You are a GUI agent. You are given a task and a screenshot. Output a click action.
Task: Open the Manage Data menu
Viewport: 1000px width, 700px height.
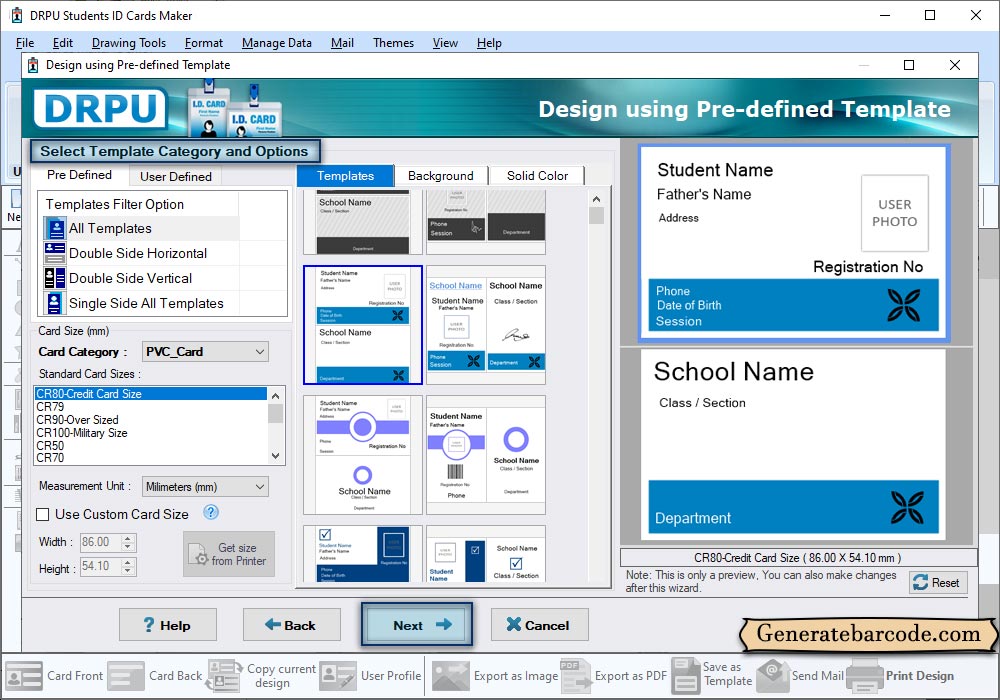(x=277, y=43)
